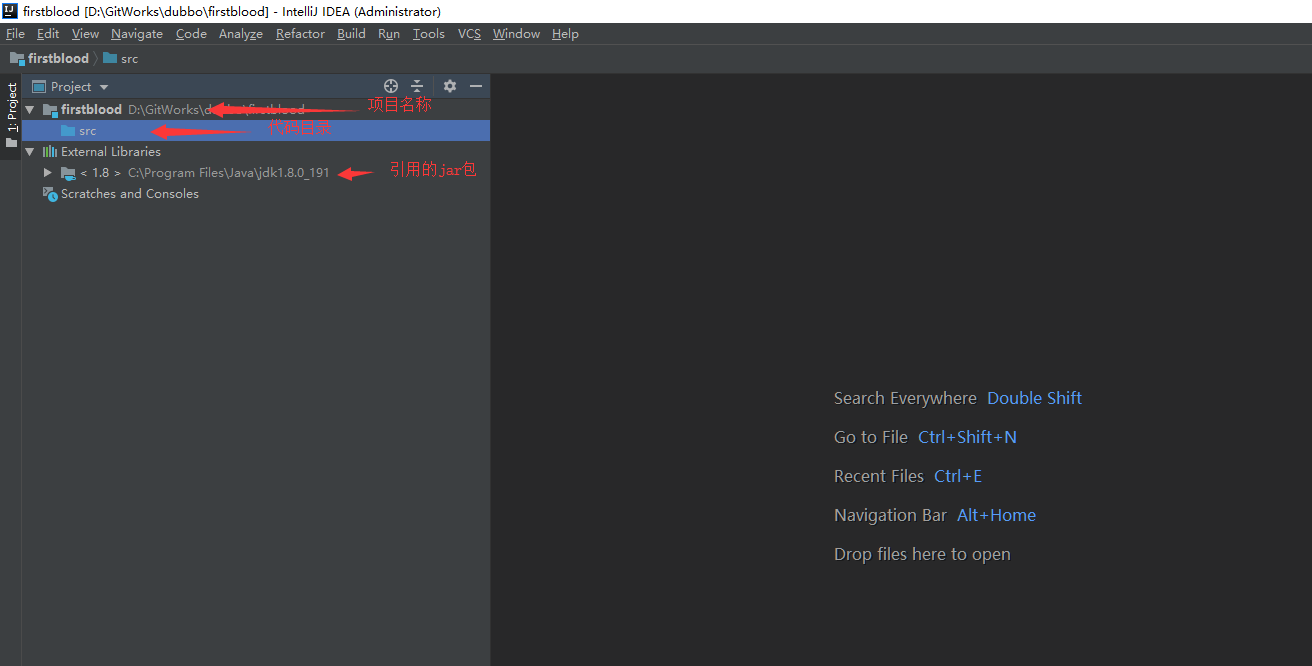Click the Ctrl+Shift+N shortcut hint
This screenshot has width=1312, height=666.
point(967,437)
